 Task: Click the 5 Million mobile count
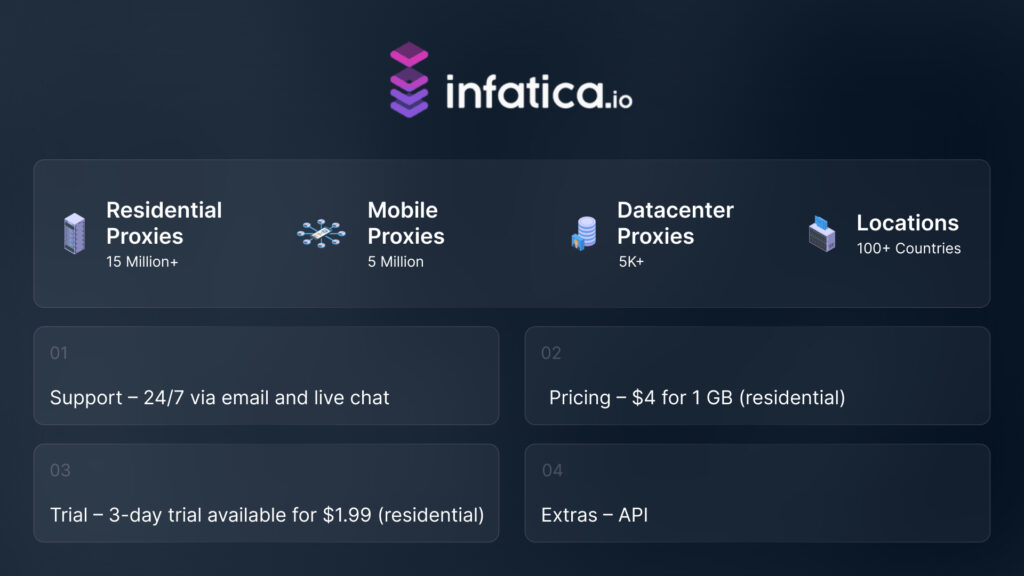click(395, 262)
